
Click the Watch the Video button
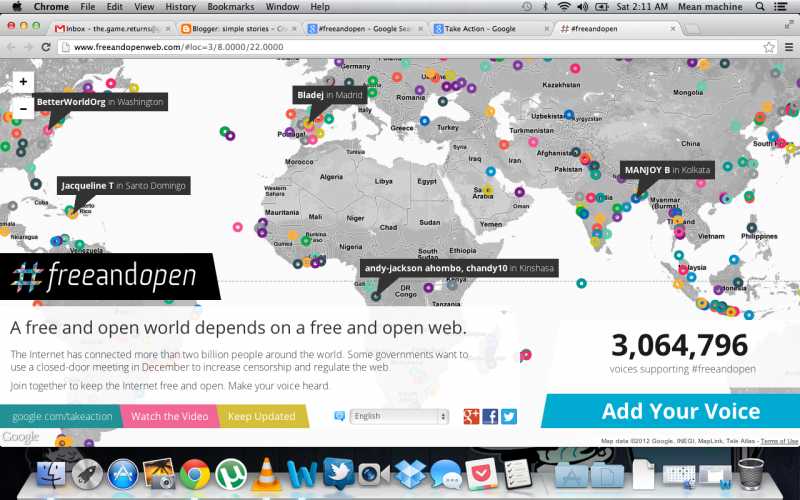point(169,416)
